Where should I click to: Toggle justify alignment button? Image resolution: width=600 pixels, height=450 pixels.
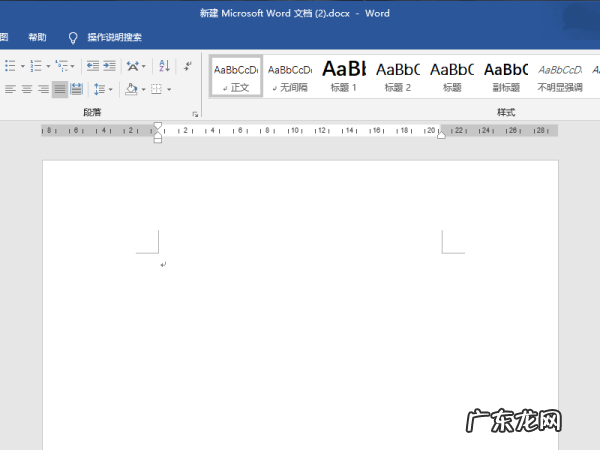(60, 89)
